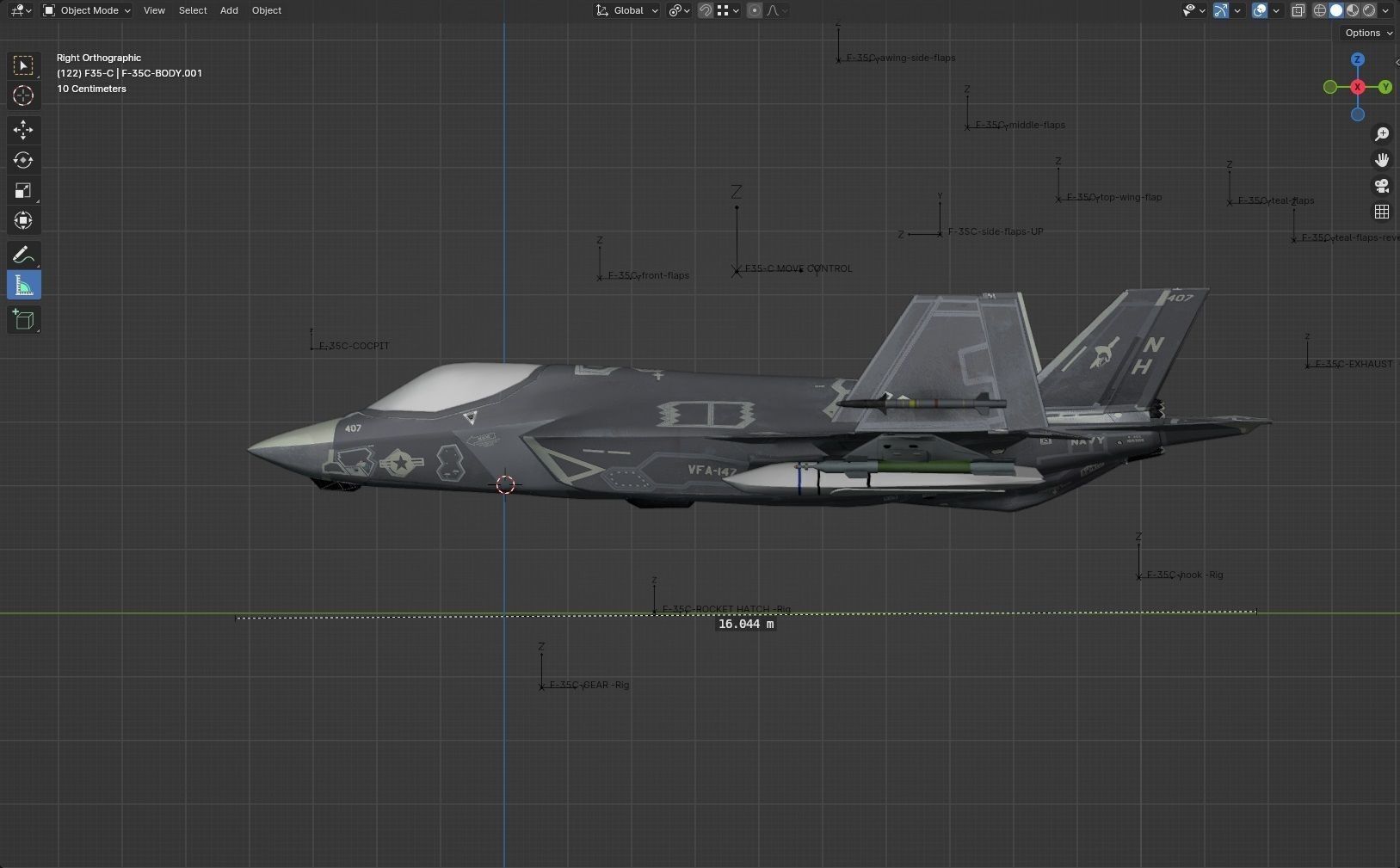Open the tool Options popover
This screenshot has height=868, width=1400.
tap(1368, 33)
